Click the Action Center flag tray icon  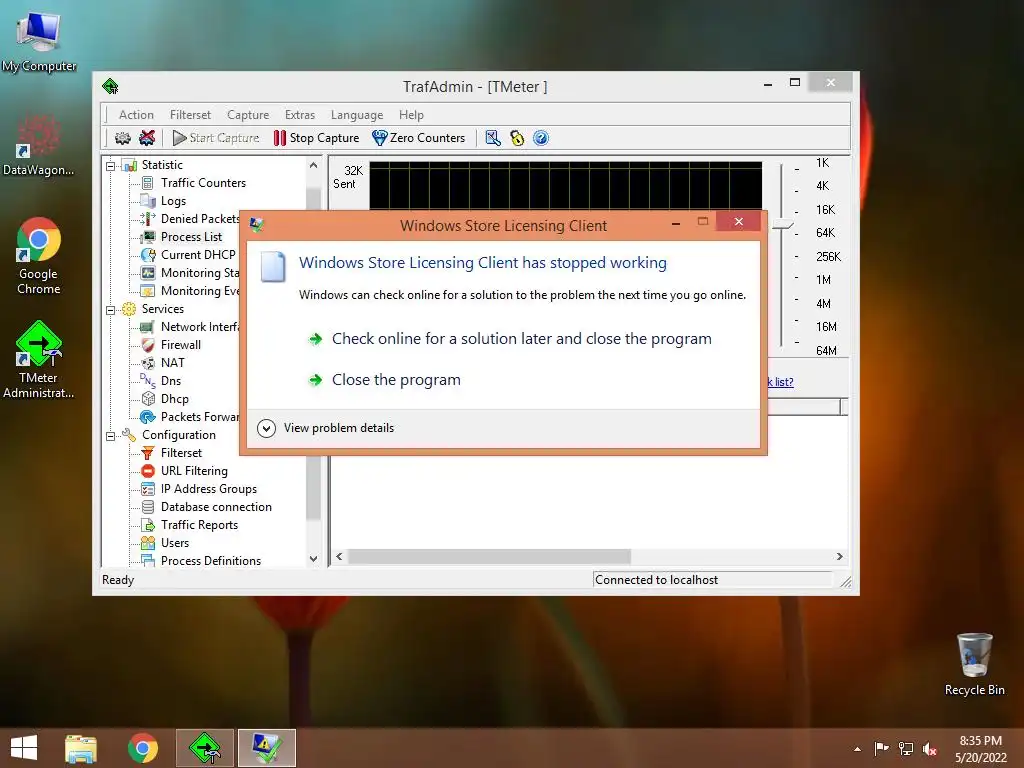pos(881,748)
